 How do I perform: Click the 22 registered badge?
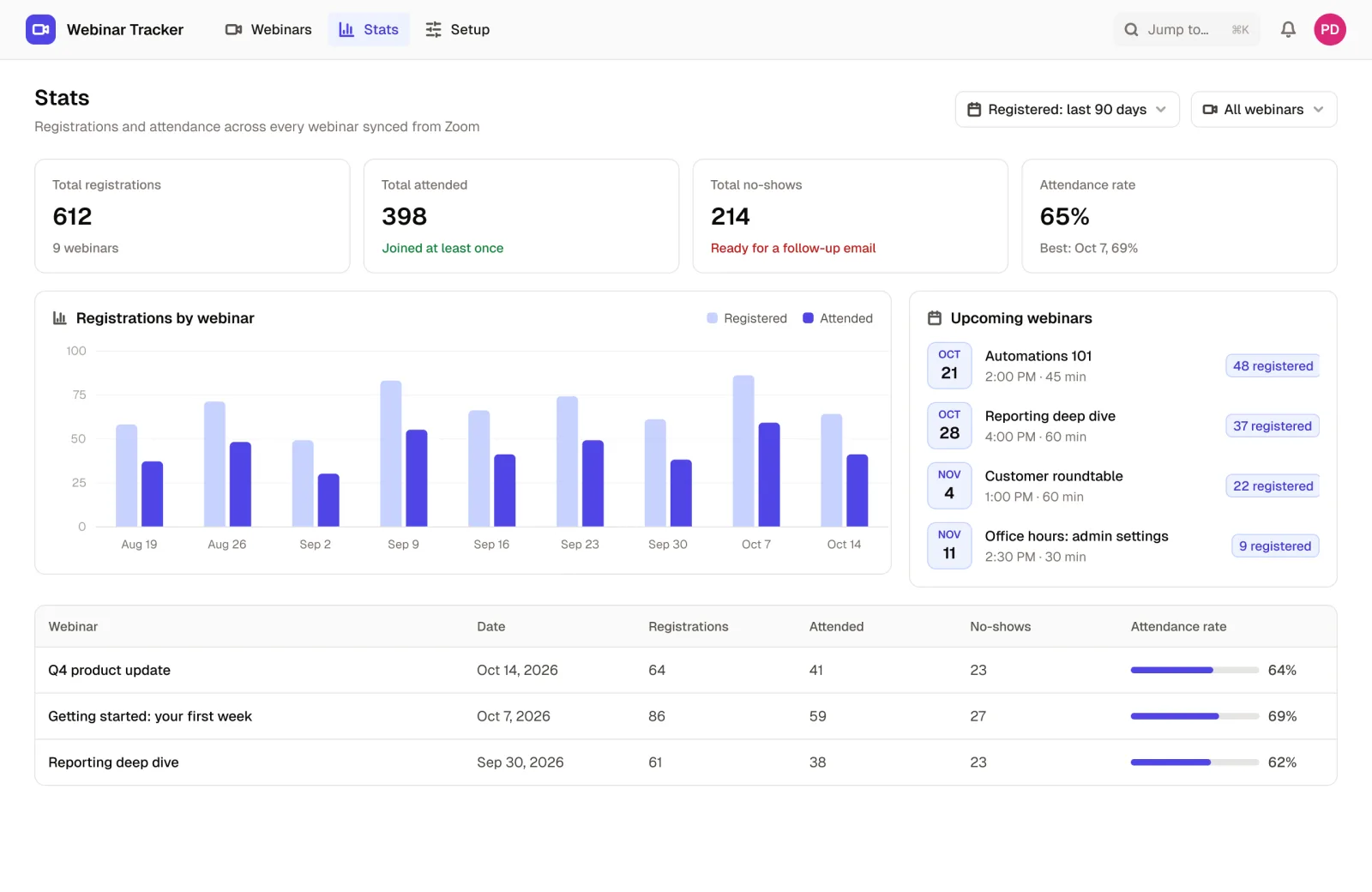tap(1273, 486)
